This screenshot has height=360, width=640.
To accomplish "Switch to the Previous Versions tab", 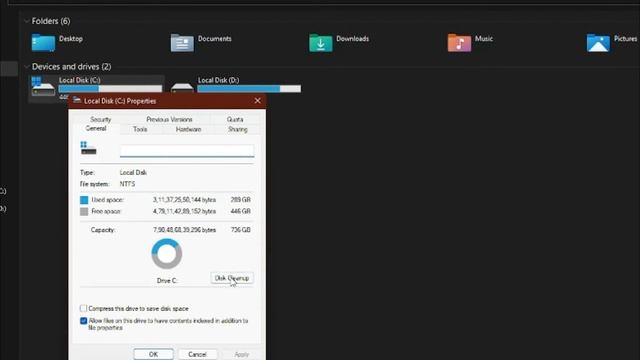I will pyautogui.click(x=169, y=120).
